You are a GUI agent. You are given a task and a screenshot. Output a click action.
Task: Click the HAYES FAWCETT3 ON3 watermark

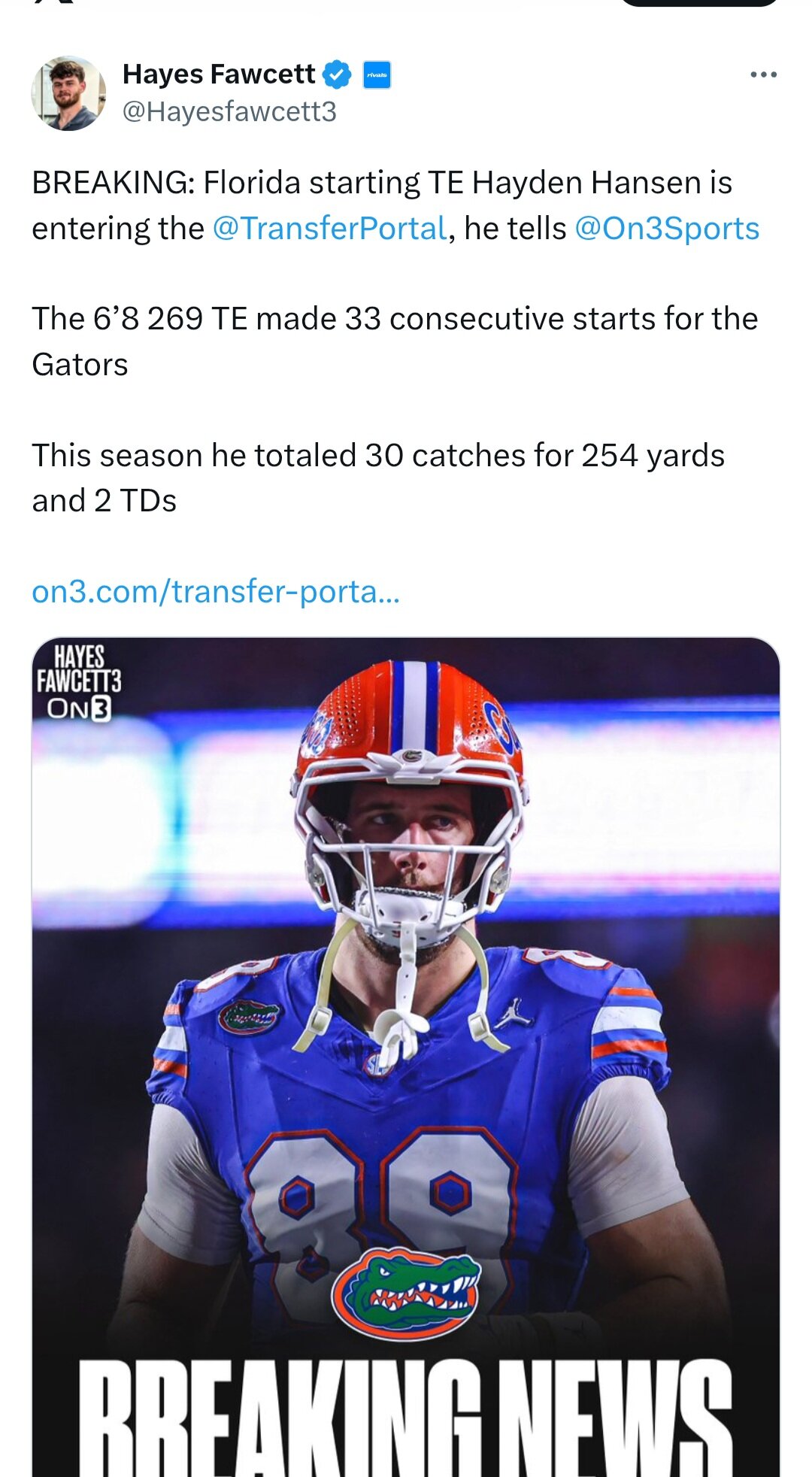pyautogui.click(x=79, y=682)
